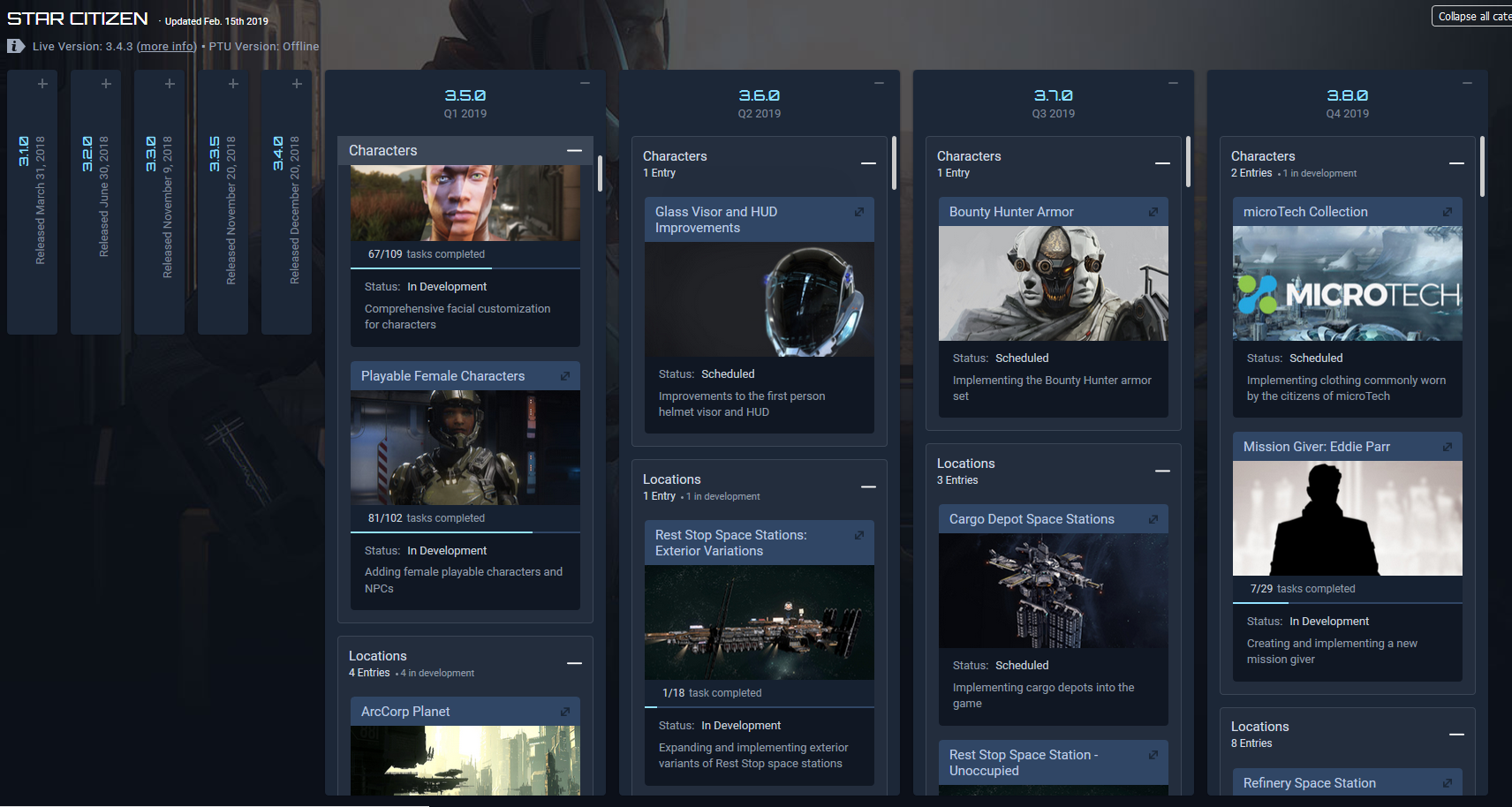
Task: Open Glass Visor and HUD popout icon
Action: (x=859, y=212)
